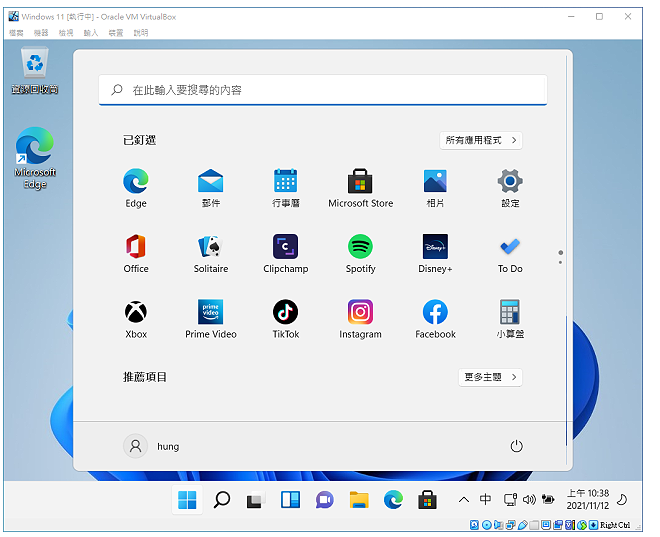Open the 說明 menu in VirtualBox
This screenshot has height=537, width=660.
pos(141,33)
